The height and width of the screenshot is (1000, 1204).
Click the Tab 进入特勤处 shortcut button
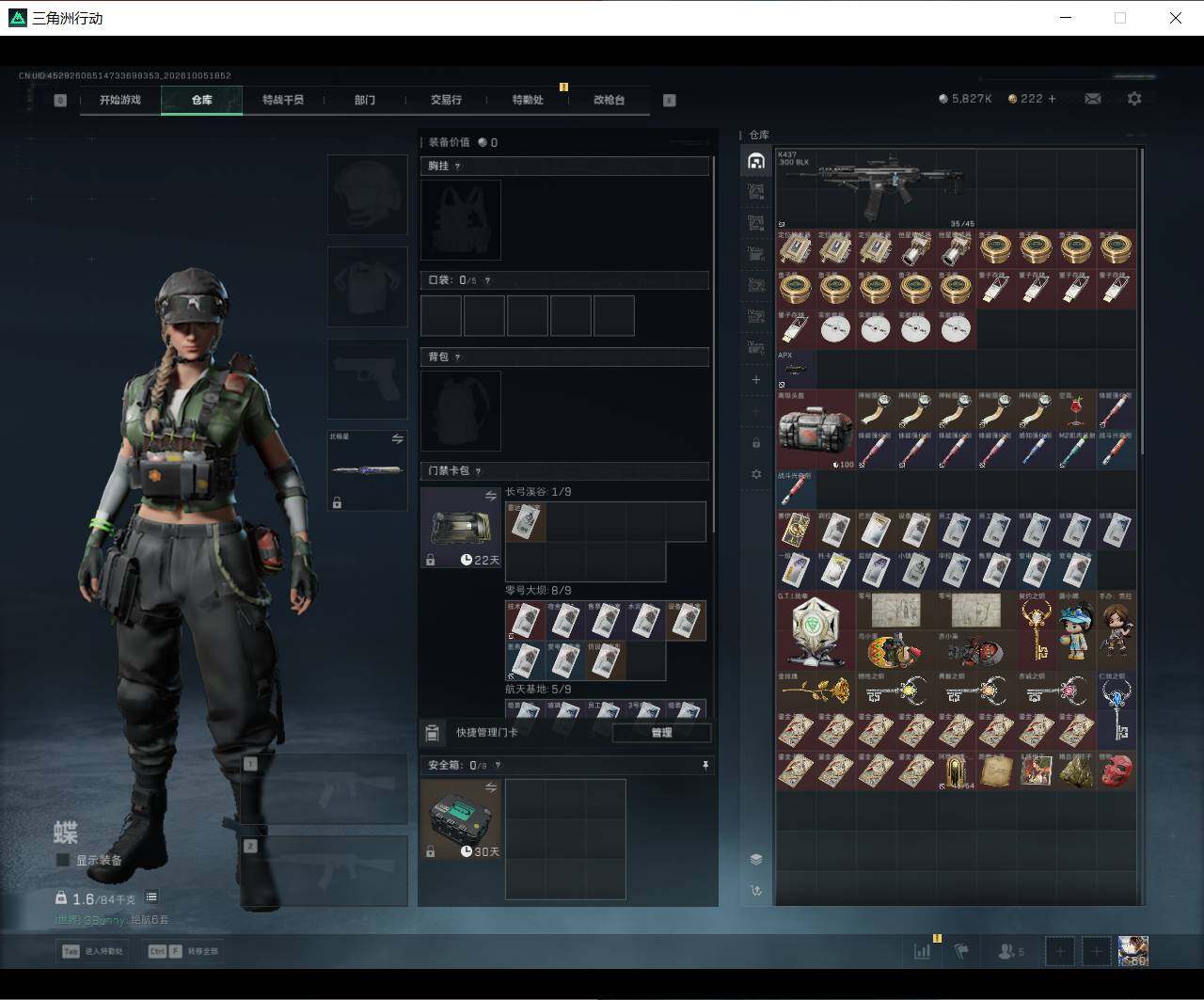94,951
